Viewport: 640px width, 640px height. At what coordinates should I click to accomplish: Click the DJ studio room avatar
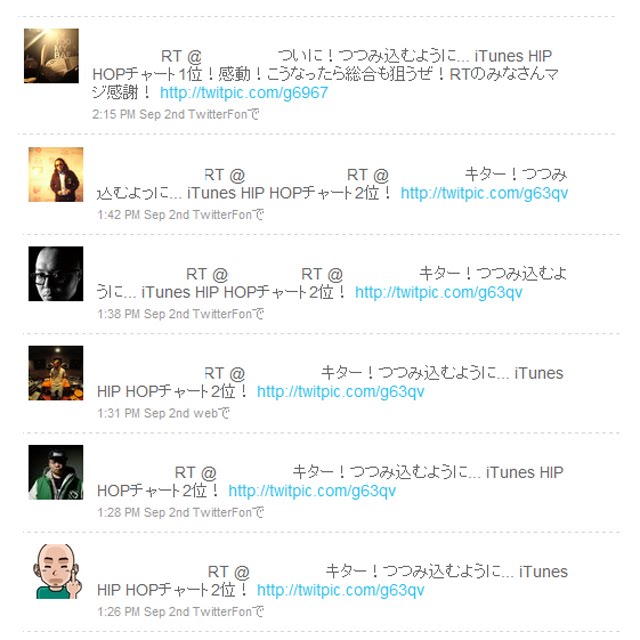point(56,373)
